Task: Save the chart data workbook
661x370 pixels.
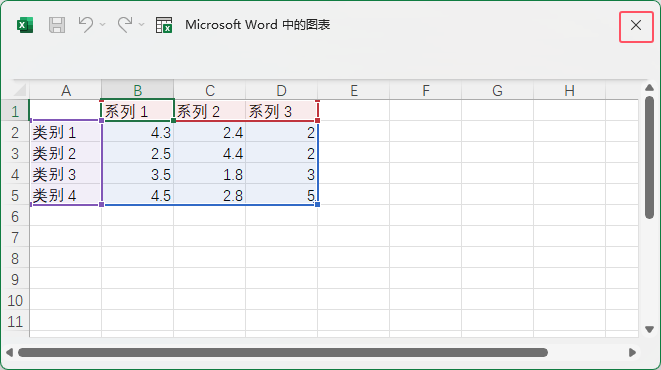Action: click(57, 25)
